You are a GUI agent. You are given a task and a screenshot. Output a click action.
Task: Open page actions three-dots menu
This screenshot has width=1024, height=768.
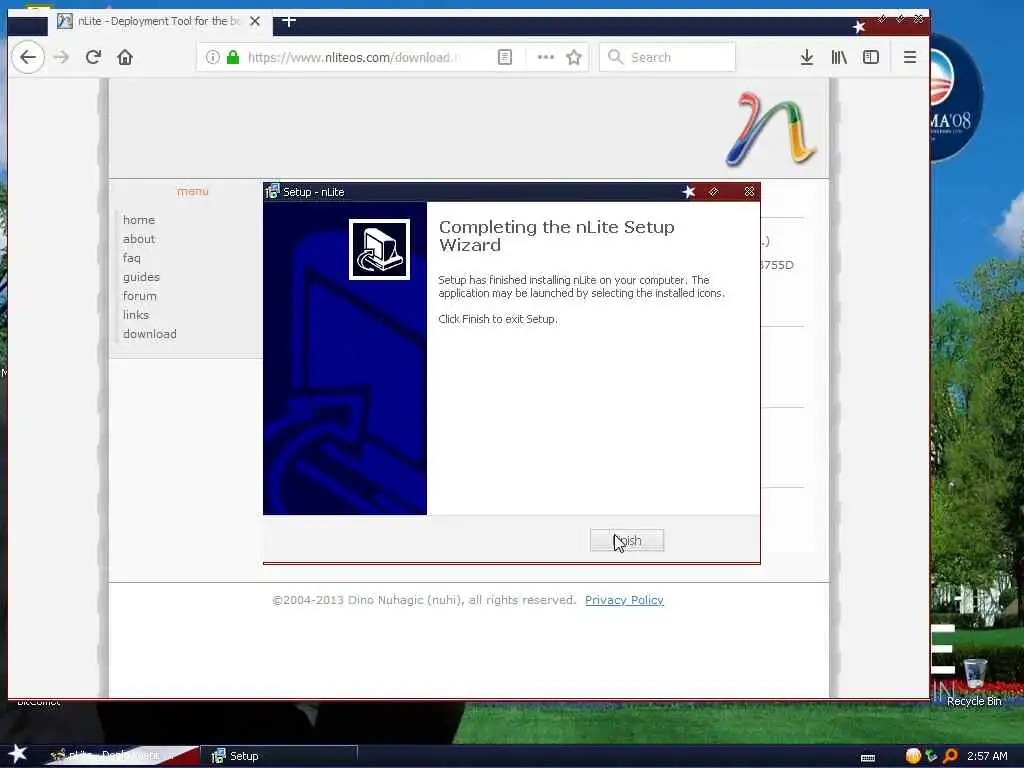[x=545, y=57]
